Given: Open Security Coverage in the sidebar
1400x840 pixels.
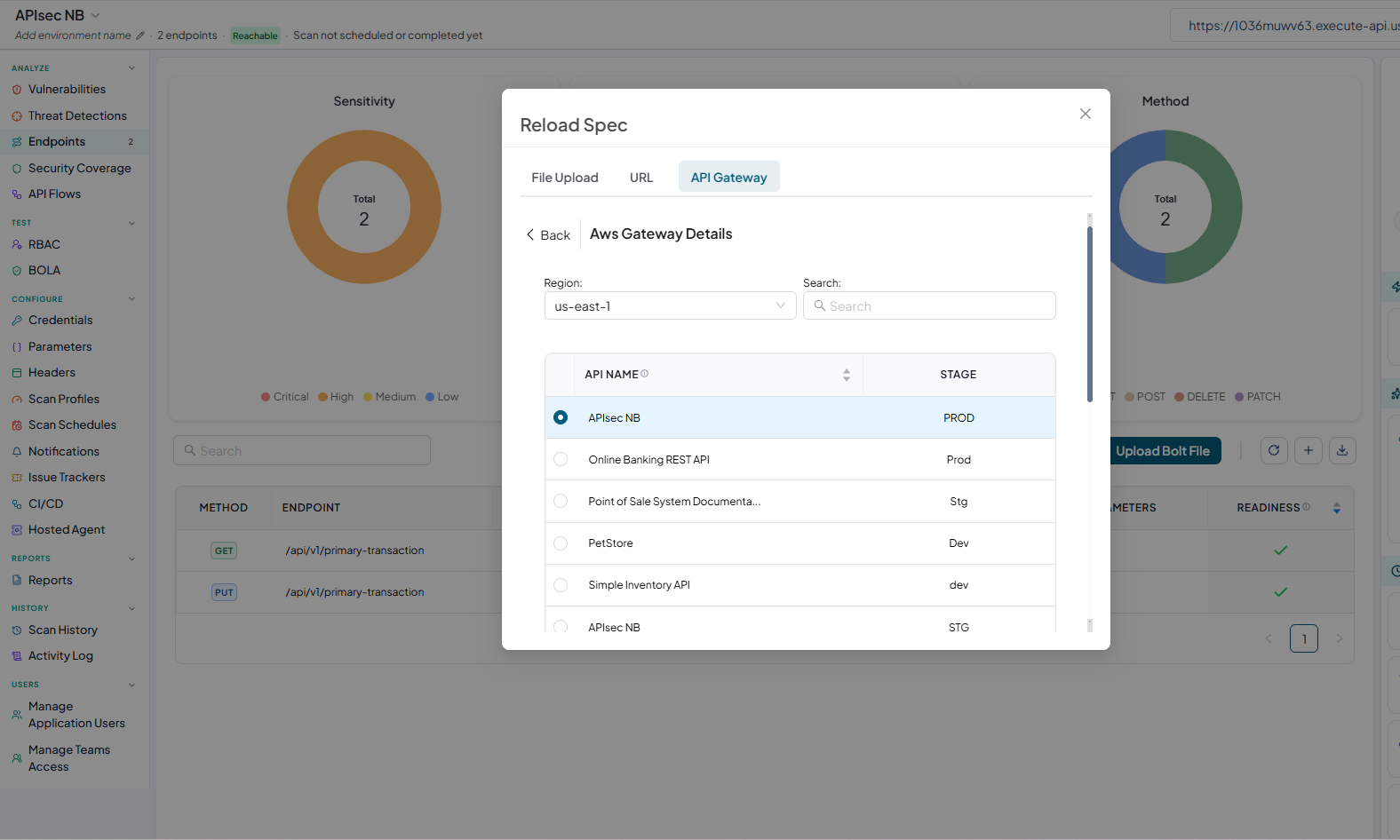Looking at the screenshot, I should coord(79,168).
